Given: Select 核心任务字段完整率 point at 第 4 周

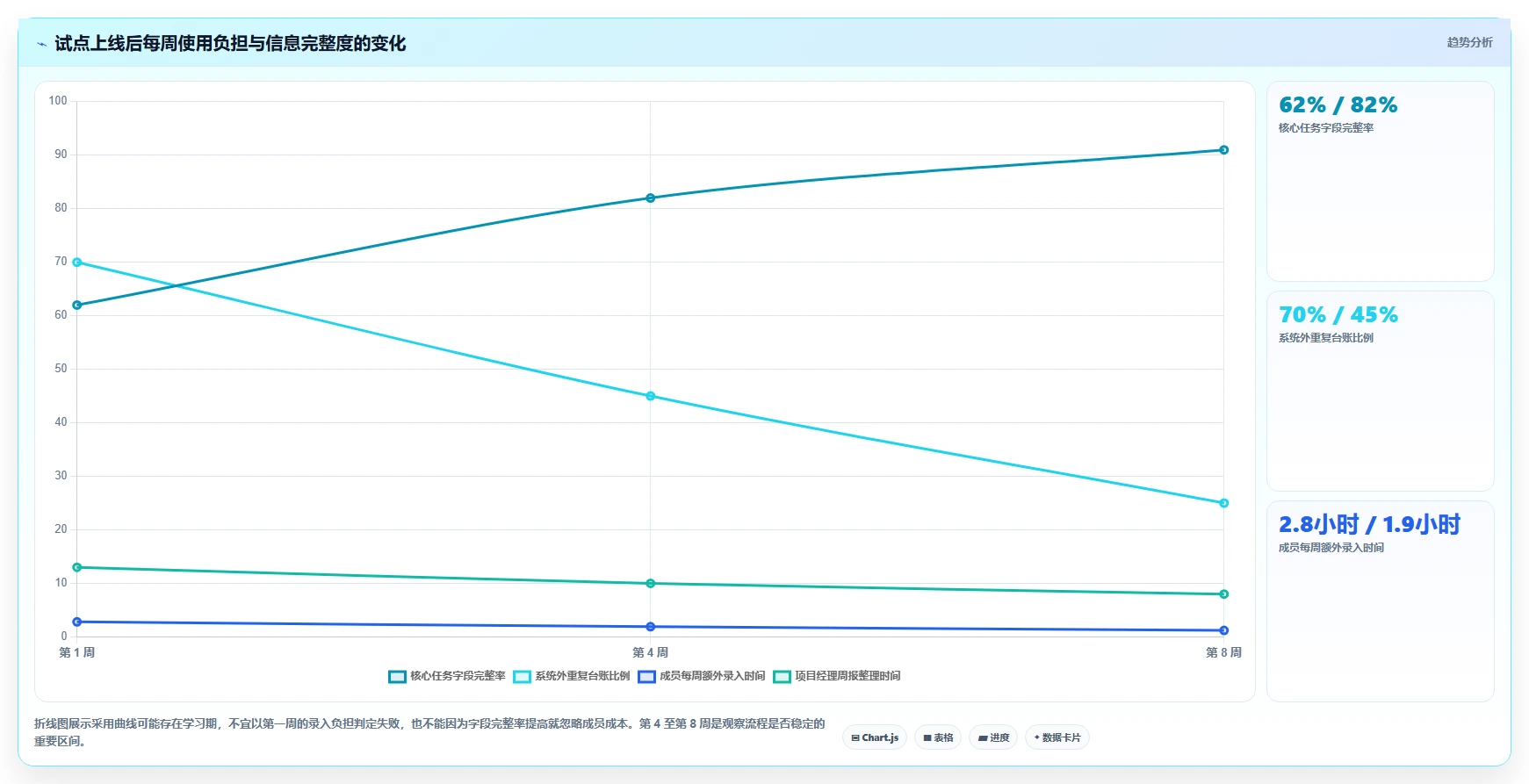Looking at the screenshot, I should click(651, 198).
